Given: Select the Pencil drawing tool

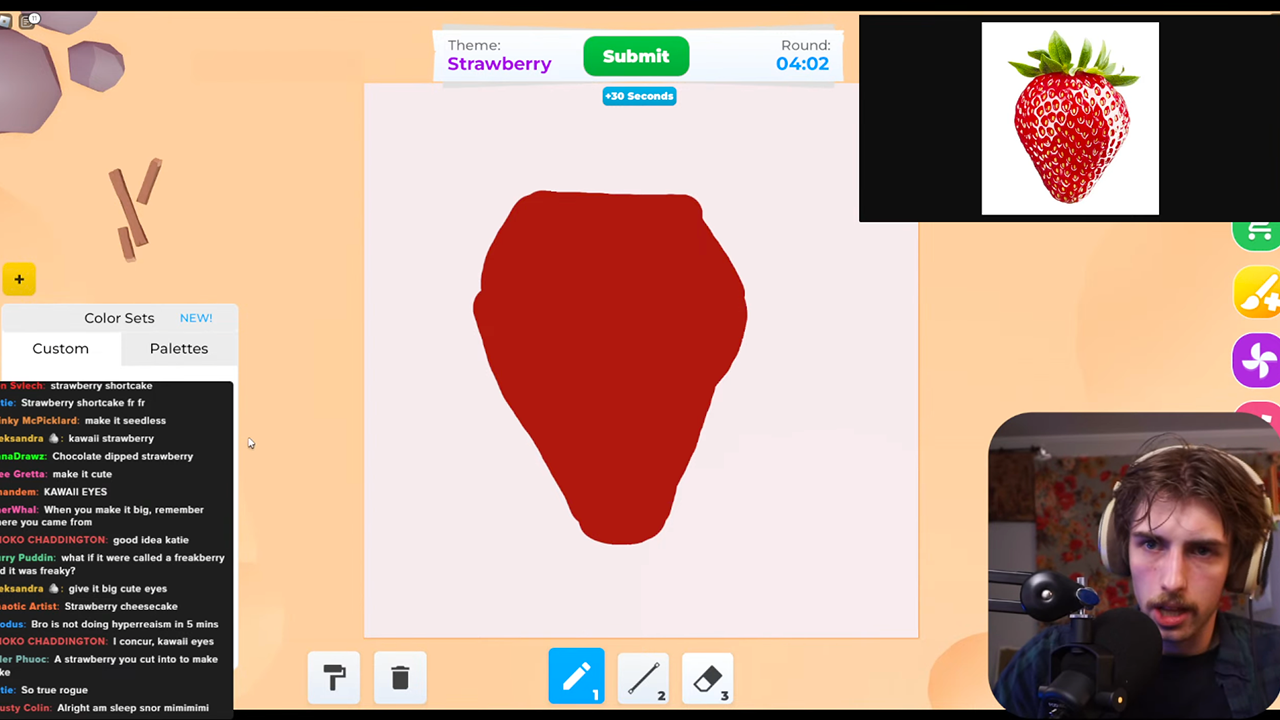Looking at the screenshot, I should tap(576, 677).
